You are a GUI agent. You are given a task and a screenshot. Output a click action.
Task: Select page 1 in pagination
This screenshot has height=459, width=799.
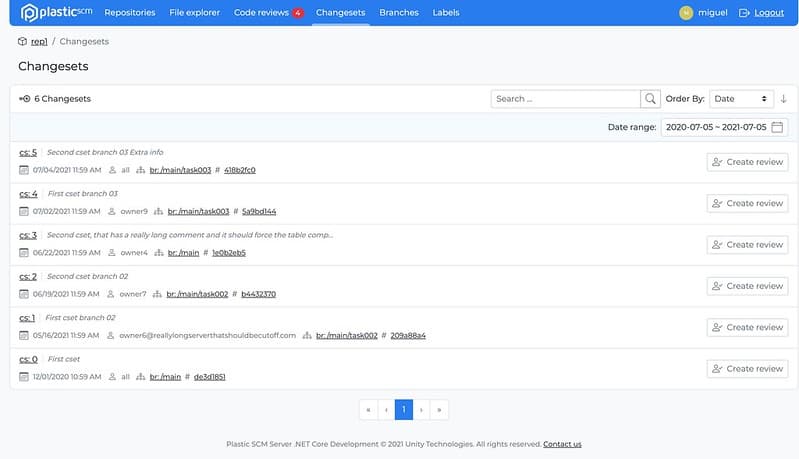click(x=404, y=410)
